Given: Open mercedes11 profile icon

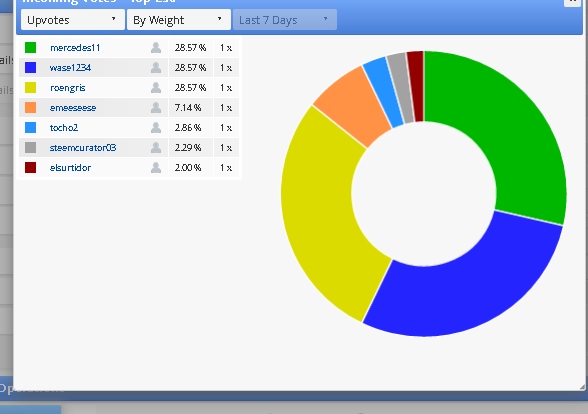Looking at the screenshot, I should (x=156, y=48).
